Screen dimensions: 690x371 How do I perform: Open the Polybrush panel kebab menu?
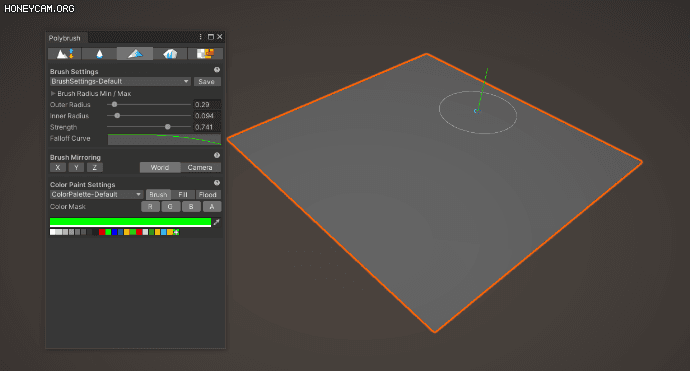tap(201, 37)
